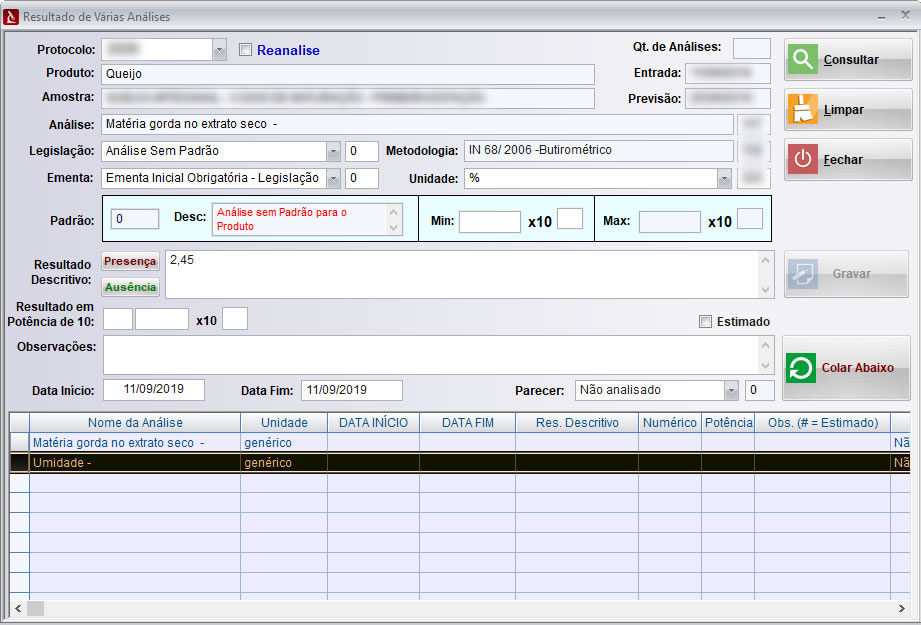Click the greyed-out Gravar button
This screenshot has height=625, width=921.
846,274
